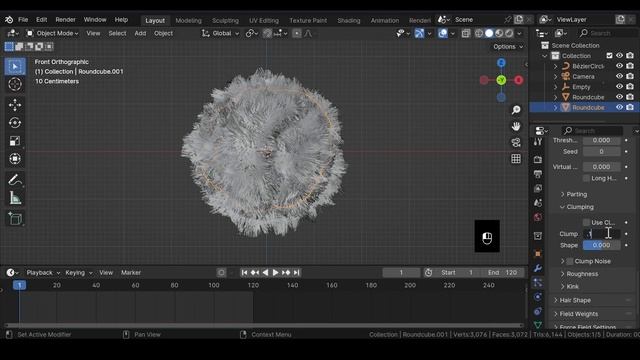
Task: Open the Tool properties tab
Action: point(538,142)
